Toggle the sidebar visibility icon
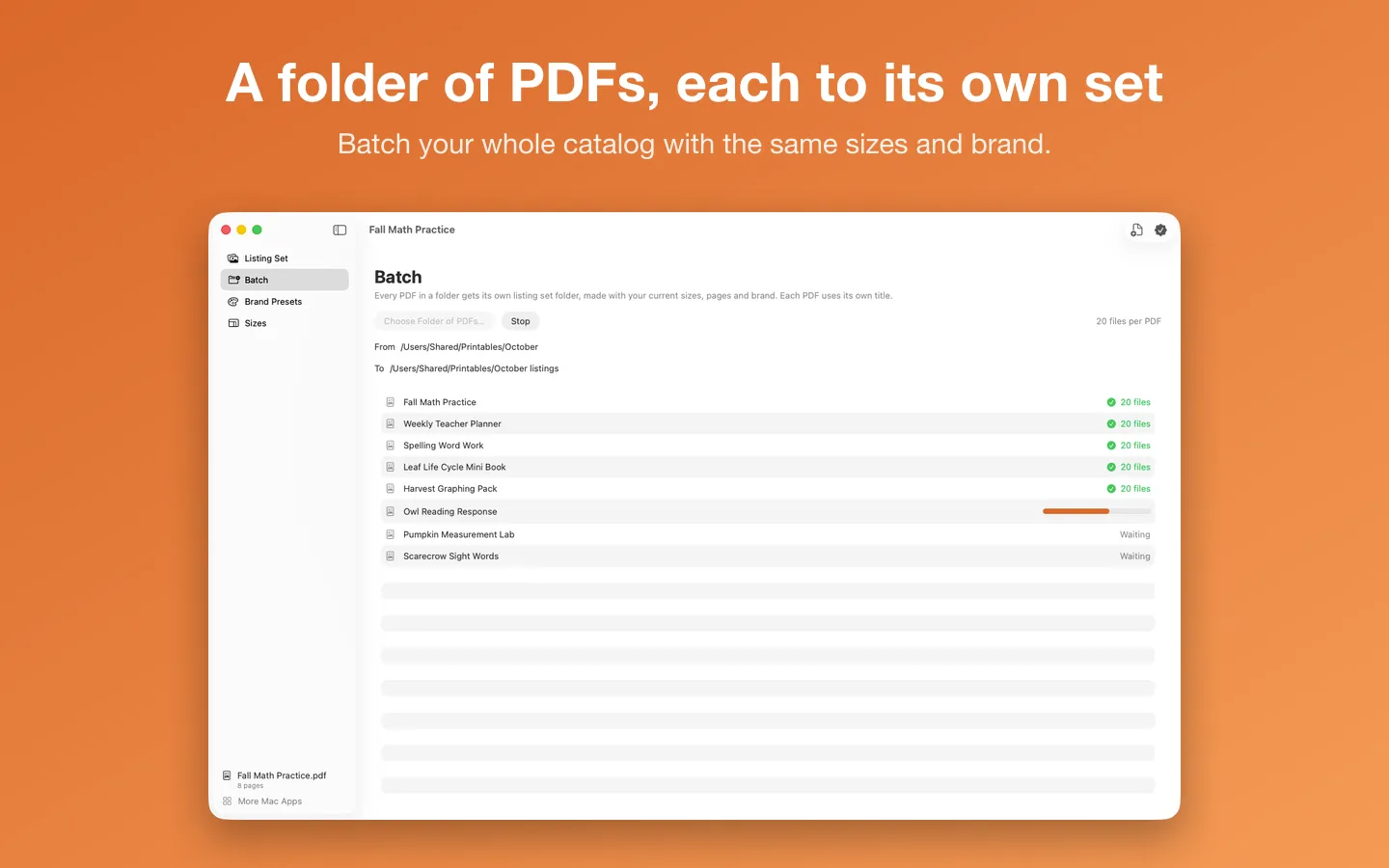 [340, 230]
